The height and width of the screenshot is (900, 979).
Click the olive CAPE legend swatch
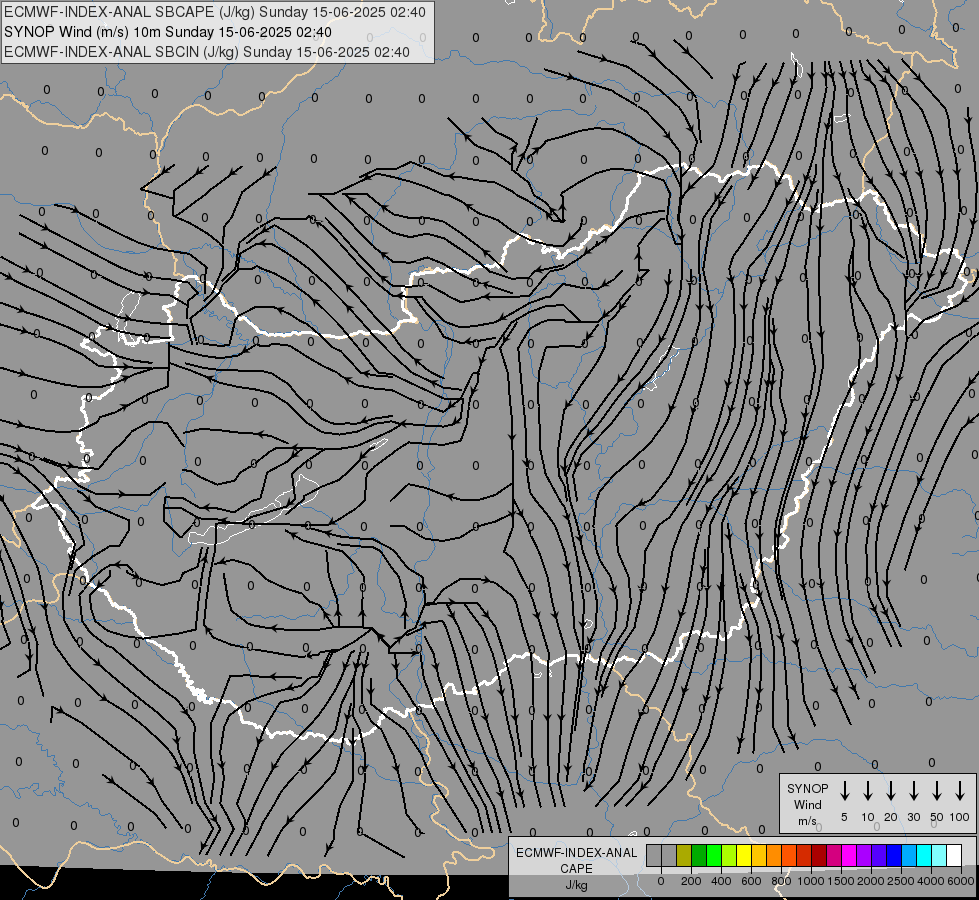[684, 855]
